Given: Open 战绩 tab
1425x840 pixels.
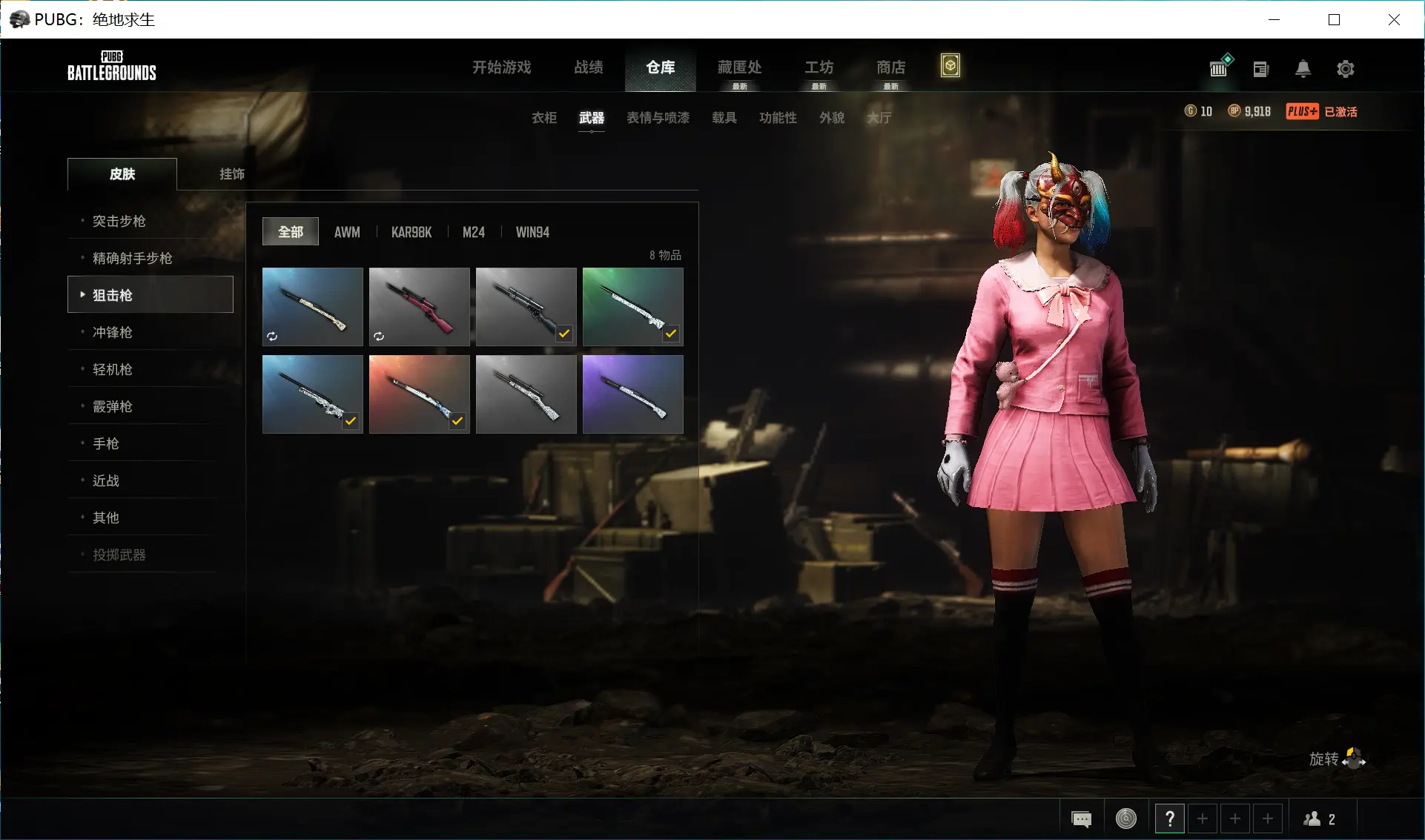Looking at the screenshot, I should click(x=589, y=67).
